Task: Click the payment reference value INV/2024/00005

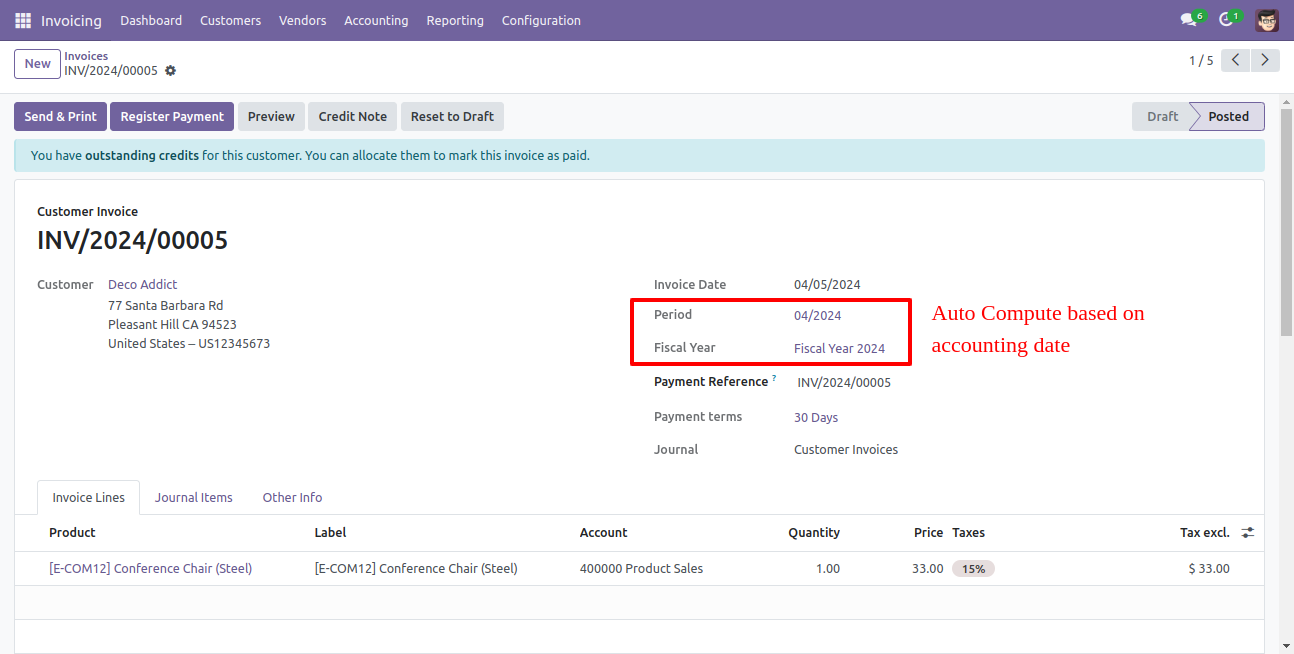Action: pyautogui.click(x=844, y=383)
